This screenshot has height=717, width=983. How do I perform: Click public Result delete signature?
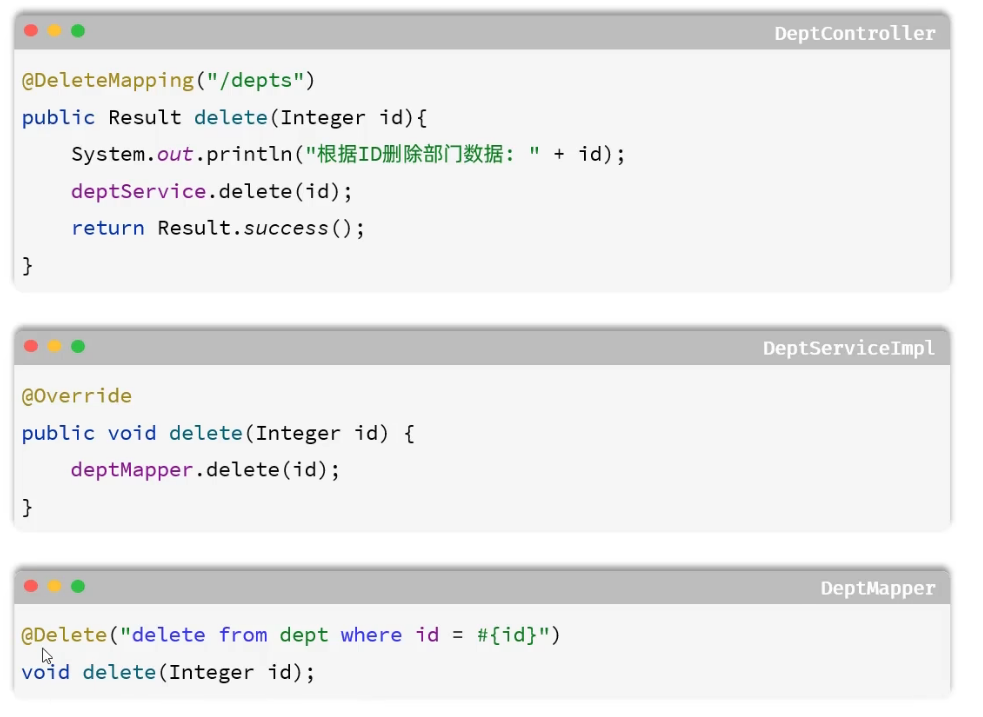pyautogui.click(x=224, y=118)
